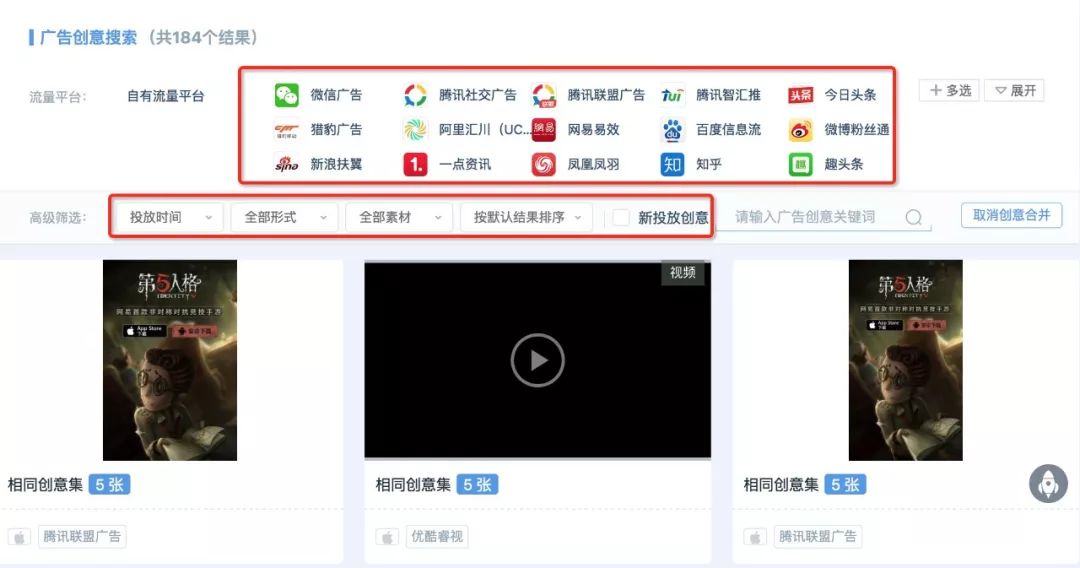This screenshot has width=1080, height=568.
Task: Expand the platform list with 展开
Action: click(x=1015, y=91)
